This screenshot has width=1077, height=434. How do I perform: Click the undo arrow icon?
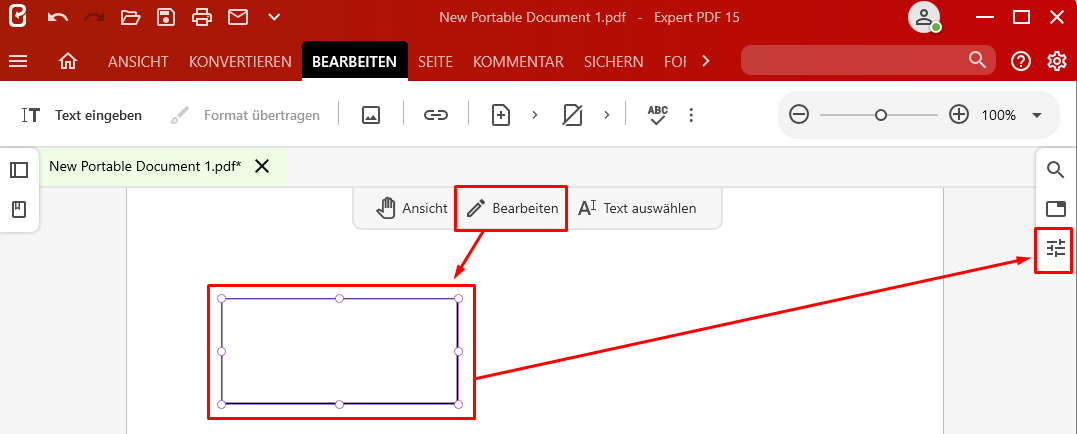[x=58, y=17]
